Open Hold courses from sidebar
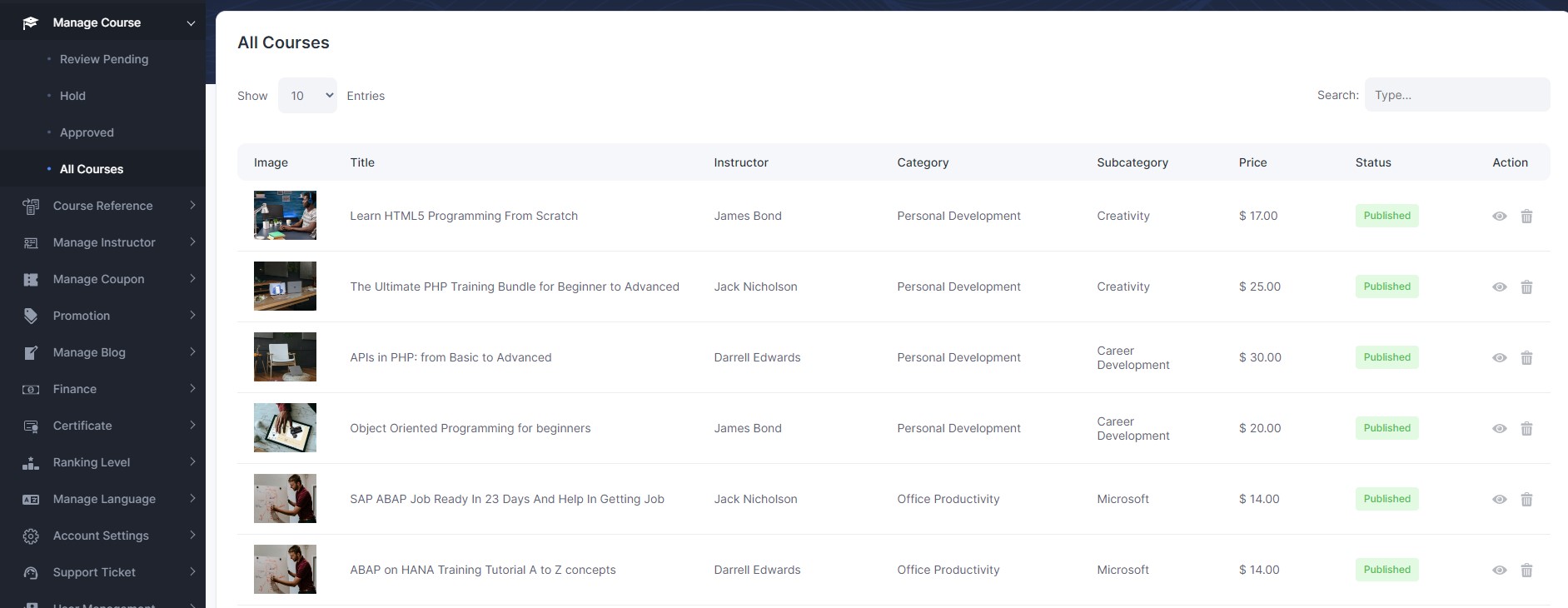The image size is (1568, 608). 72,96
